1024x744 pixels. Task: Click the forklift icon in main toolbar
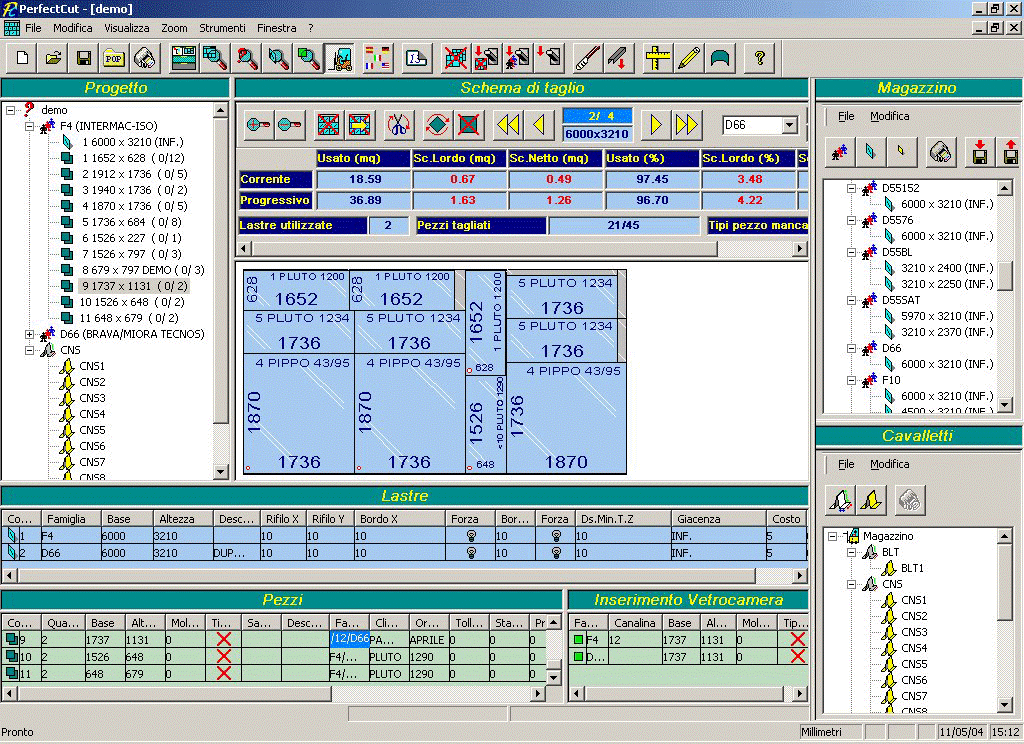point(340,58)
